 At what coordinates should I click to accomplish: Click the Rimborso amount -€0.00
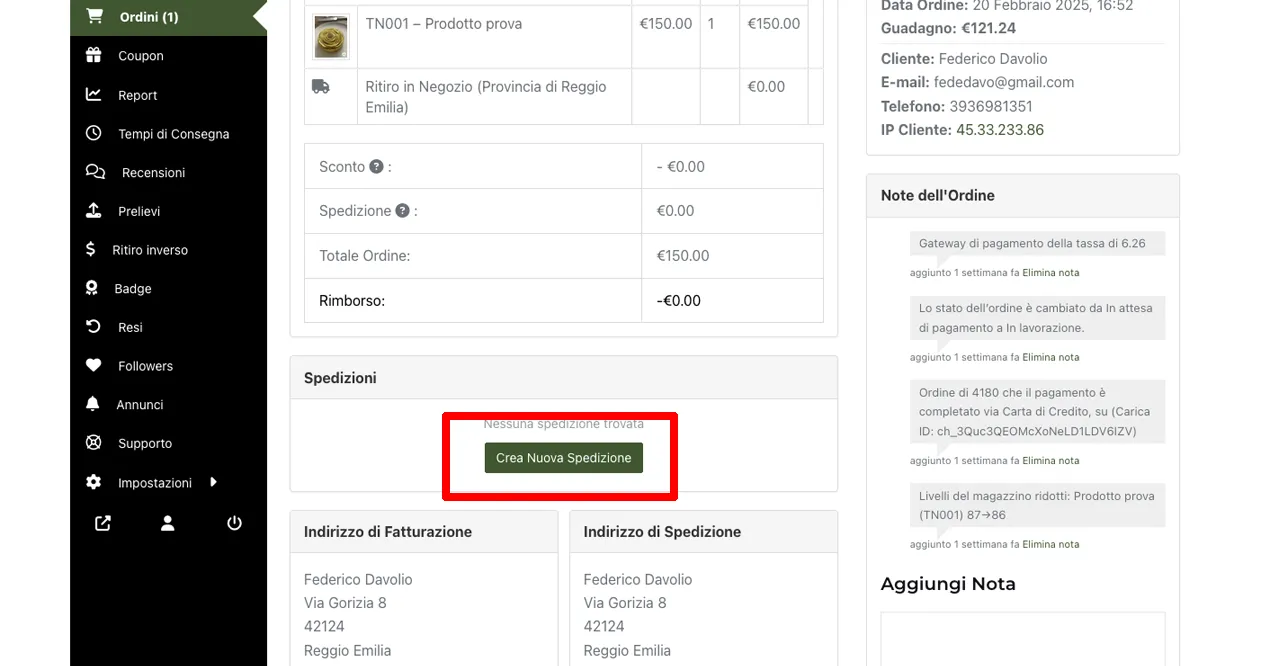pyautogui.click(x=679, y=300)
